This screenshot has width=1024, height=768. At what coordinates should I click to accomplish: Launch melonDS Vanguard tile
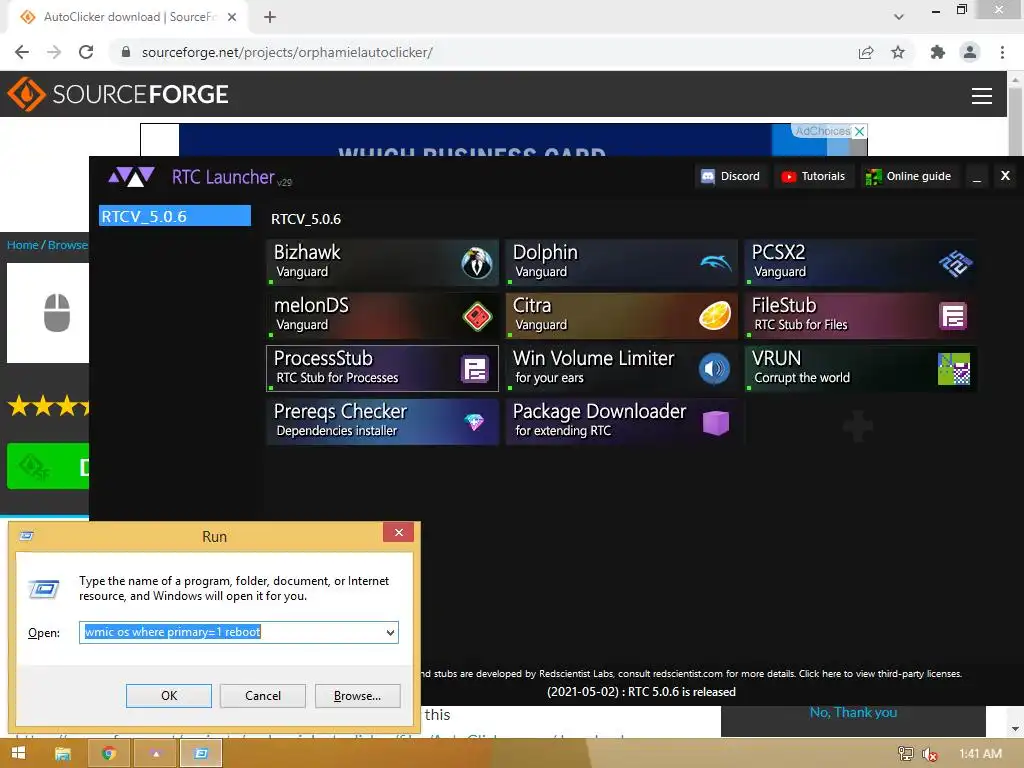(x=383, y=315)
